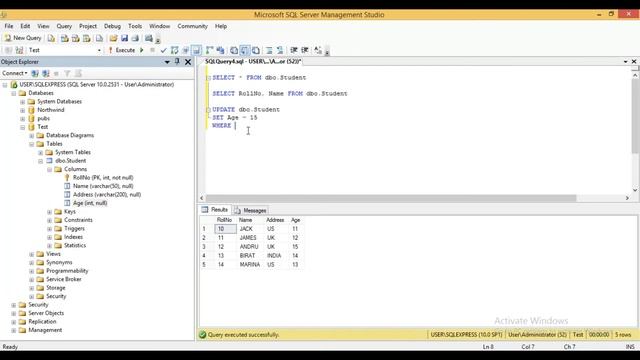Close the SQLQuery4.sql document tab

tap(634, 61)
